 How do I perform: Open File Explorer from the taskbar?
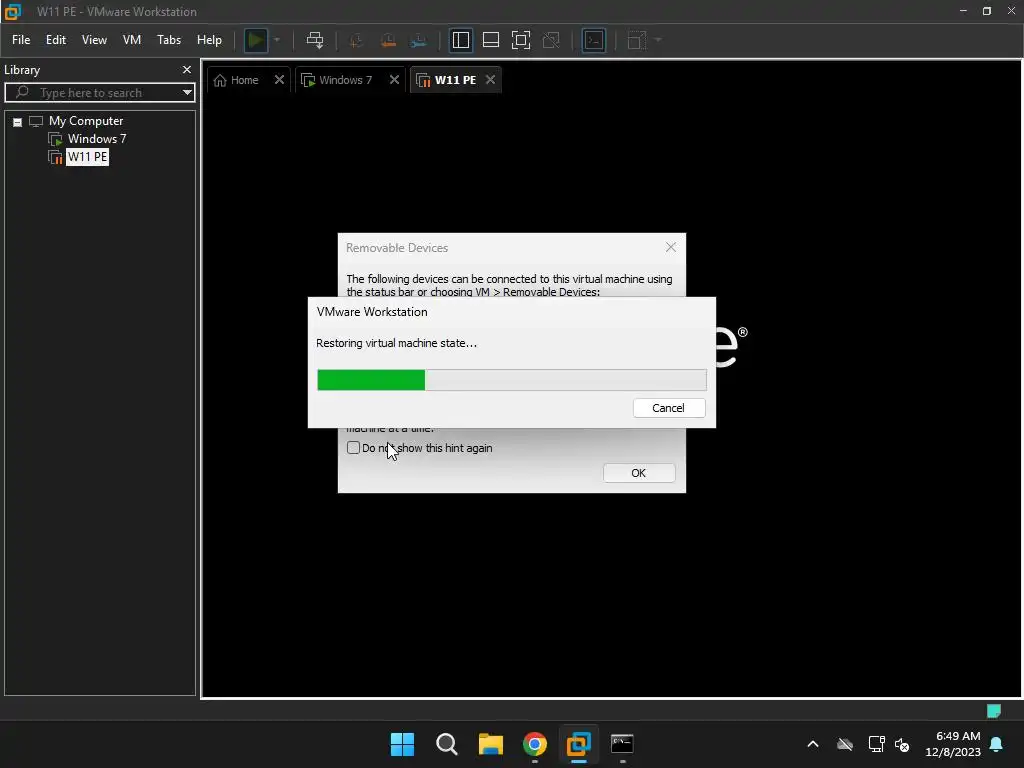(490, 744)
